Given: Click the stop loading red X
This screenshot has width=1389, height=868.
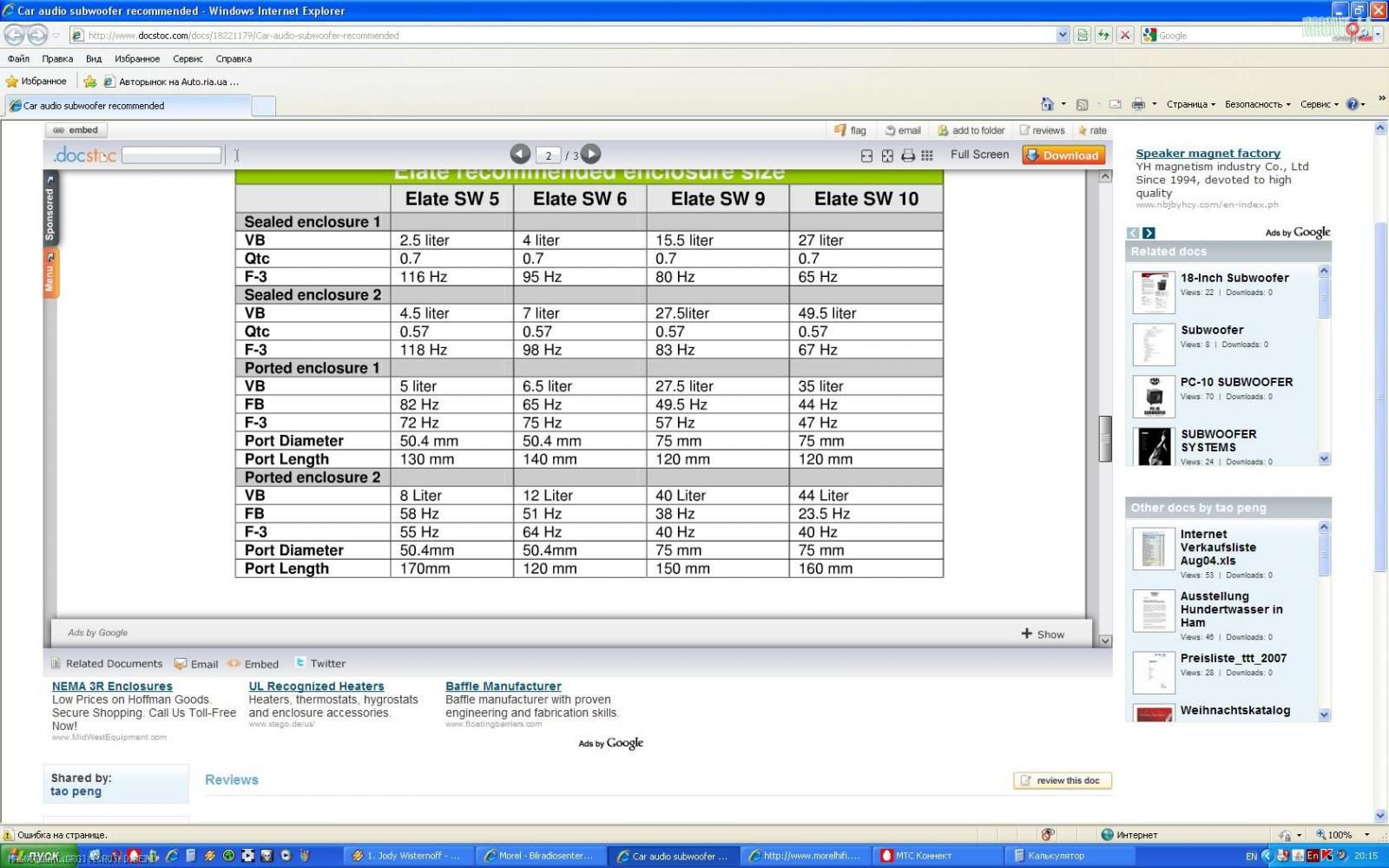Looking at the screenshot, I should point(1125,35).
